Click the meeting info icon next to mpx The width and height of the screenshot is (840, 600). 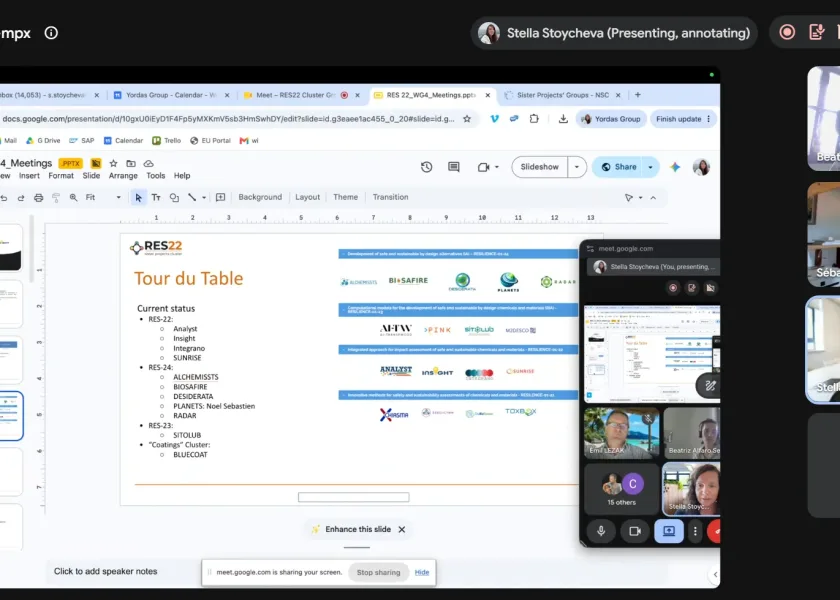51,33
